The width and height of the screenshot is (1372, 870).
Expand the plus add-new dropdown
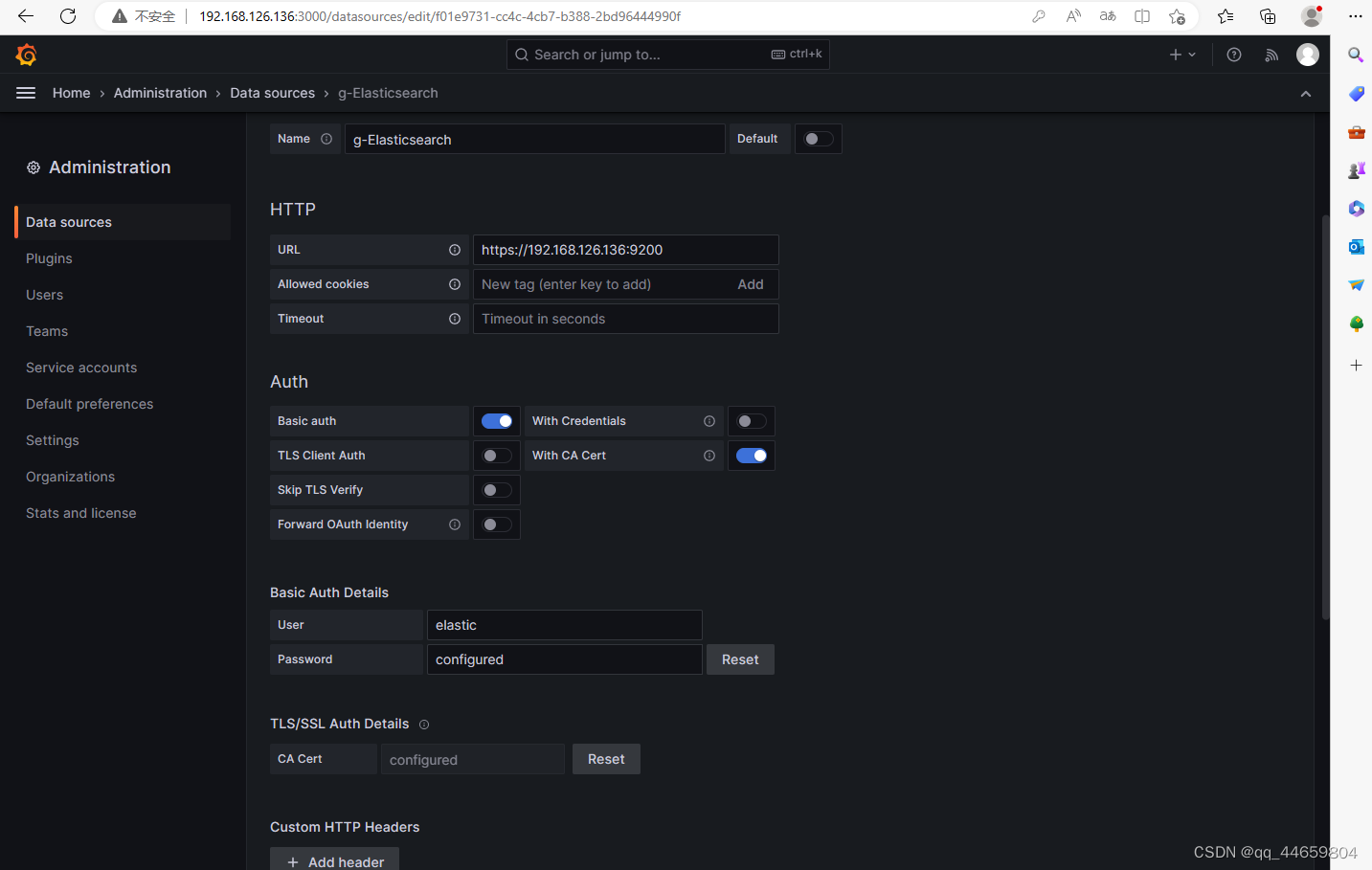click(x=1182, y=55)
